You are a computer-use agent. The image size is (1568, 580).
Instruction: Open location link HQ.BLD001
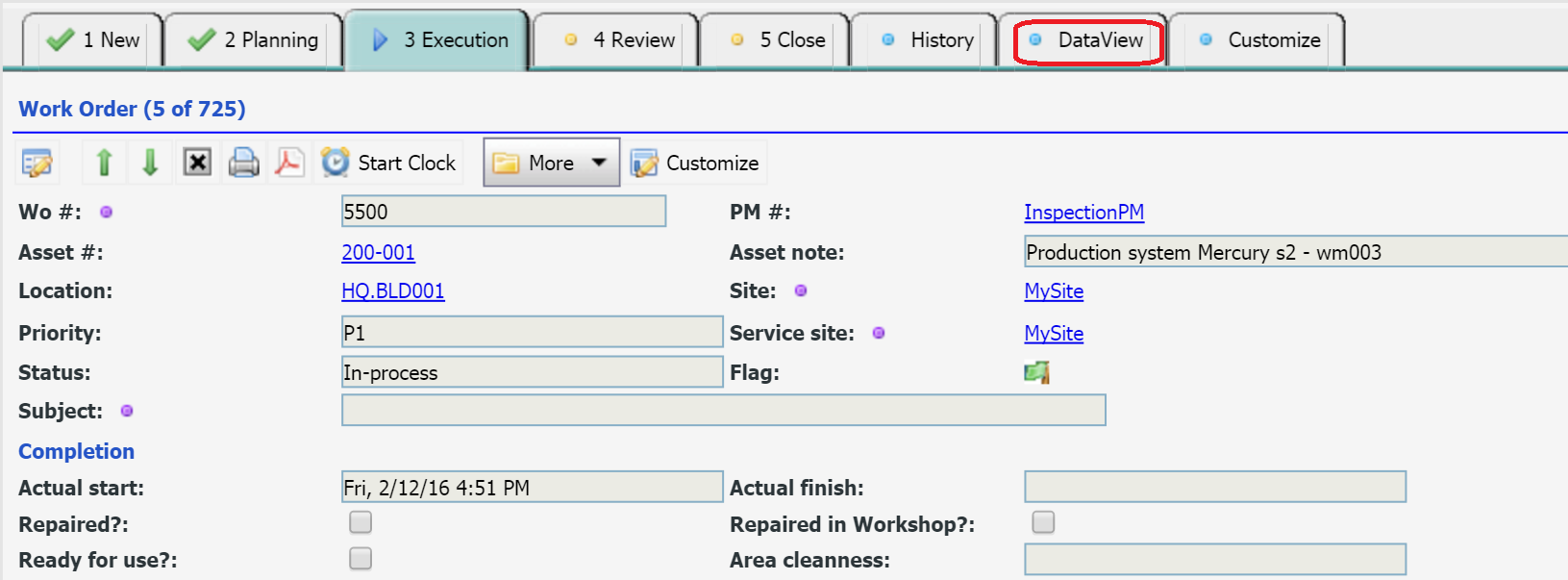point(392,291)
